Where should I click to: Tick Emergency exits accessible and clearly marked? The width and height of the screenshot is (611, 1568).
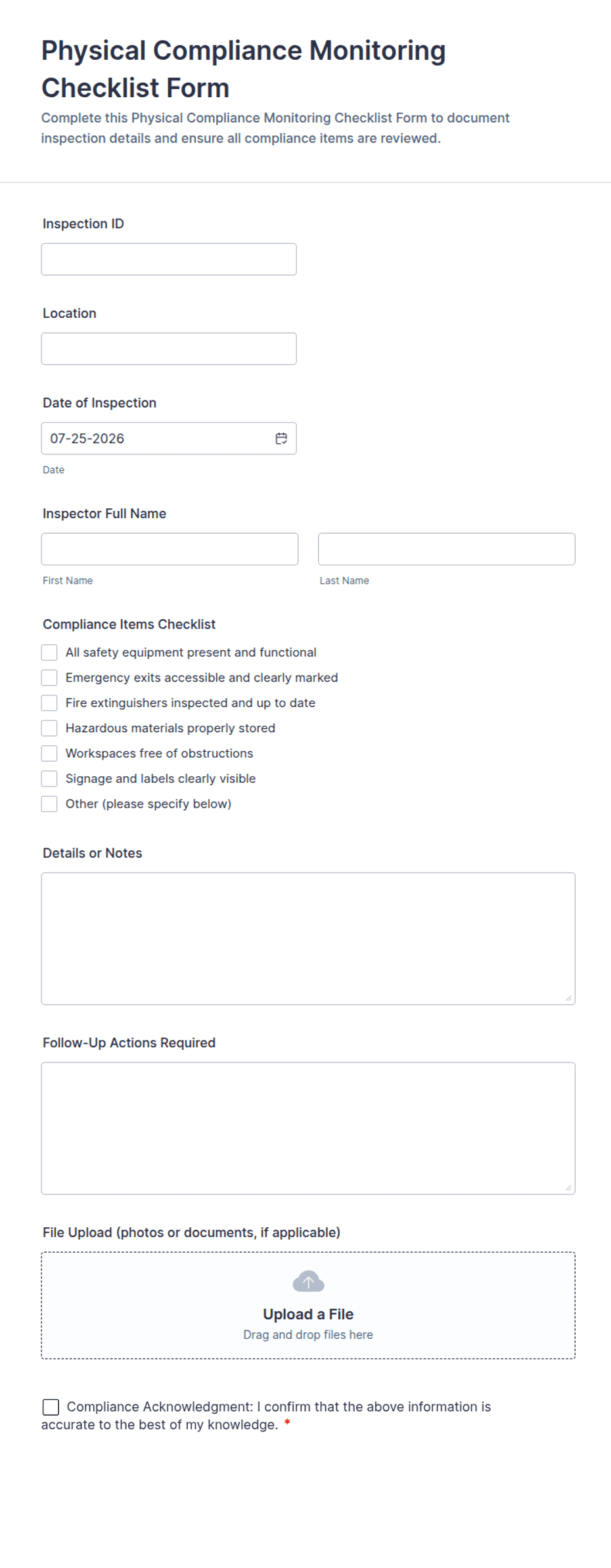tap(49, 678)
